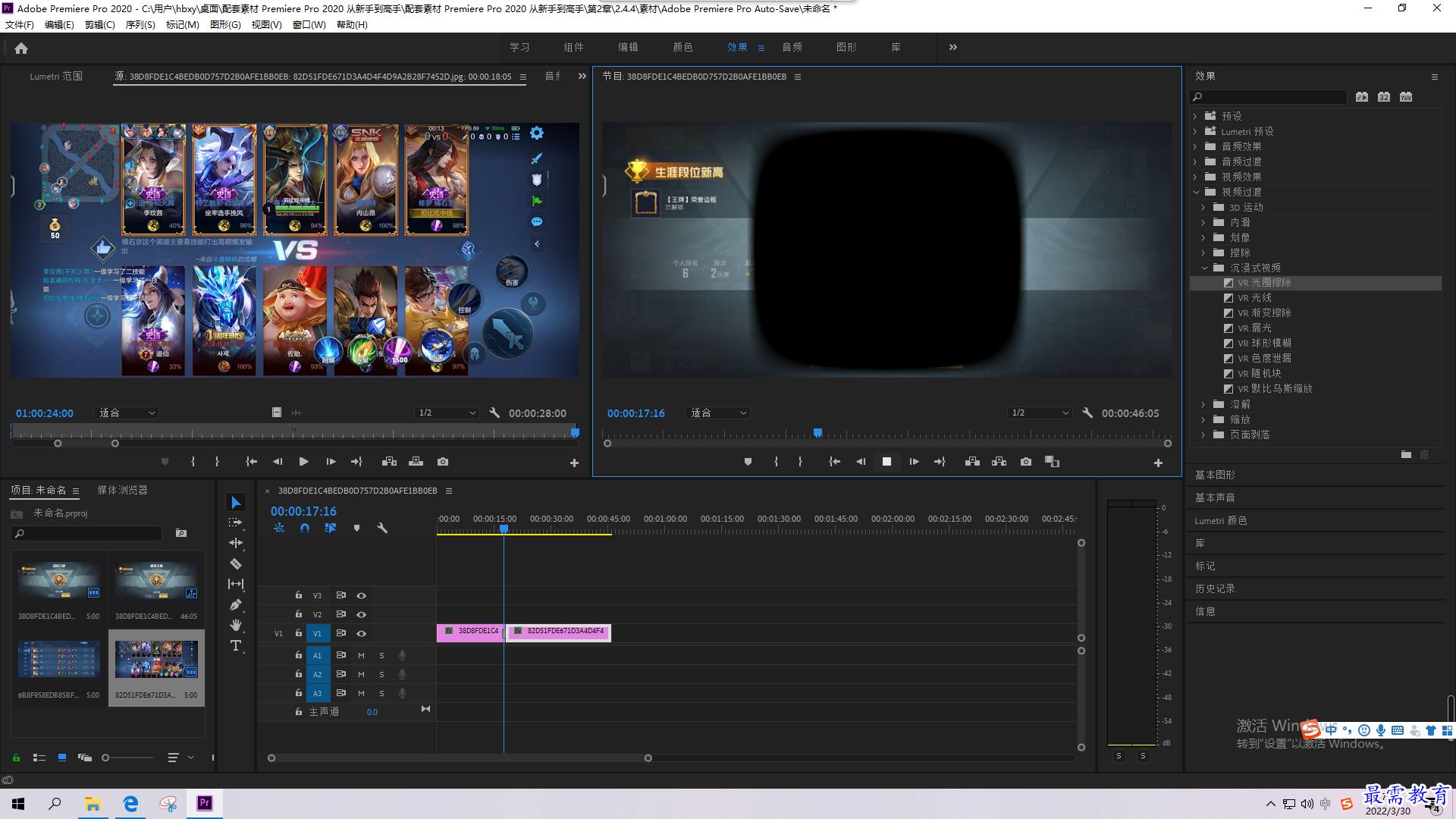Toggle V2 track output eye
The width and height of the screenshot is (1456, 819).
tap(362, 614)
